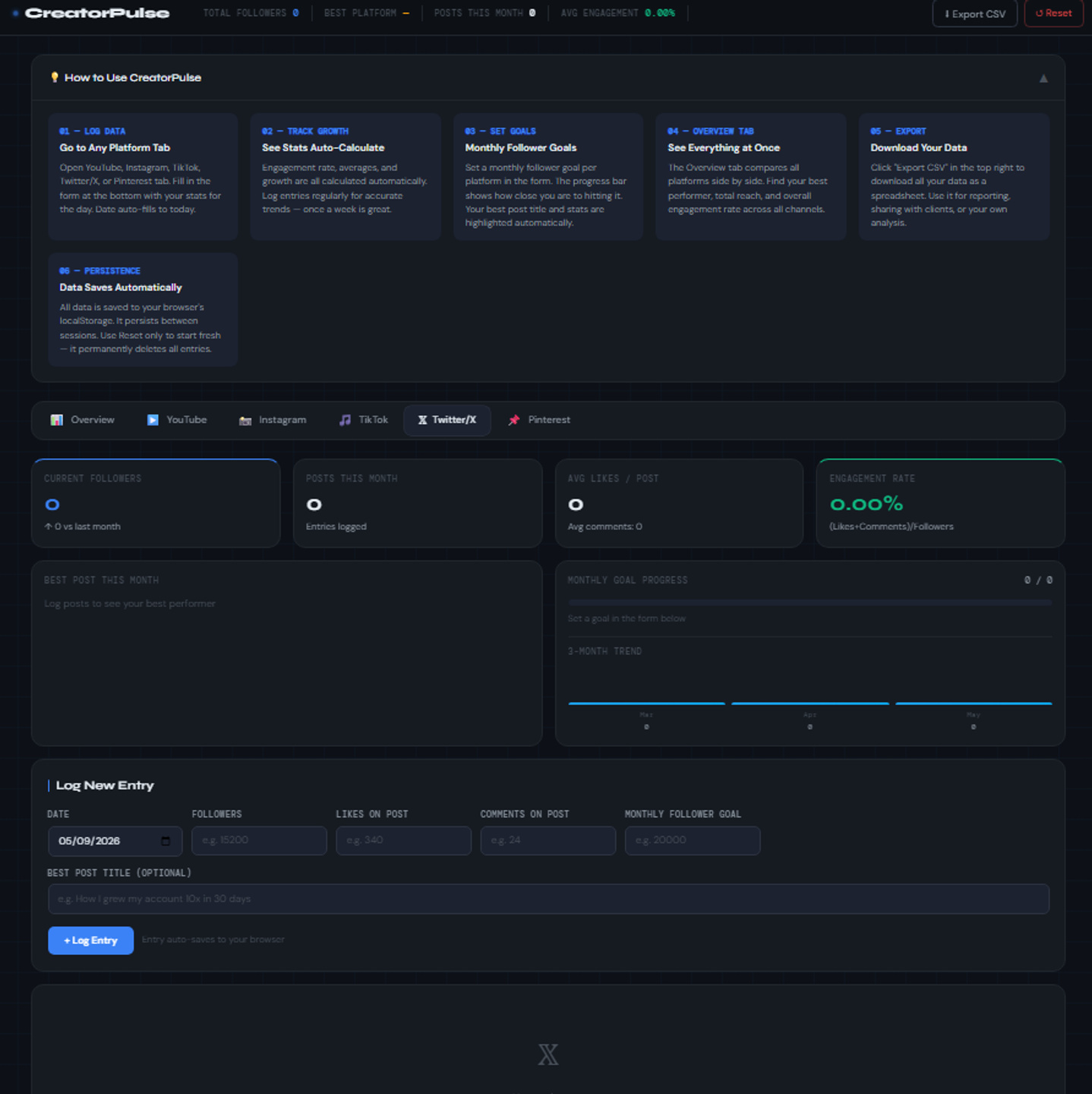
Task: Submit with the Log Entry button
Action: [91, 941]
